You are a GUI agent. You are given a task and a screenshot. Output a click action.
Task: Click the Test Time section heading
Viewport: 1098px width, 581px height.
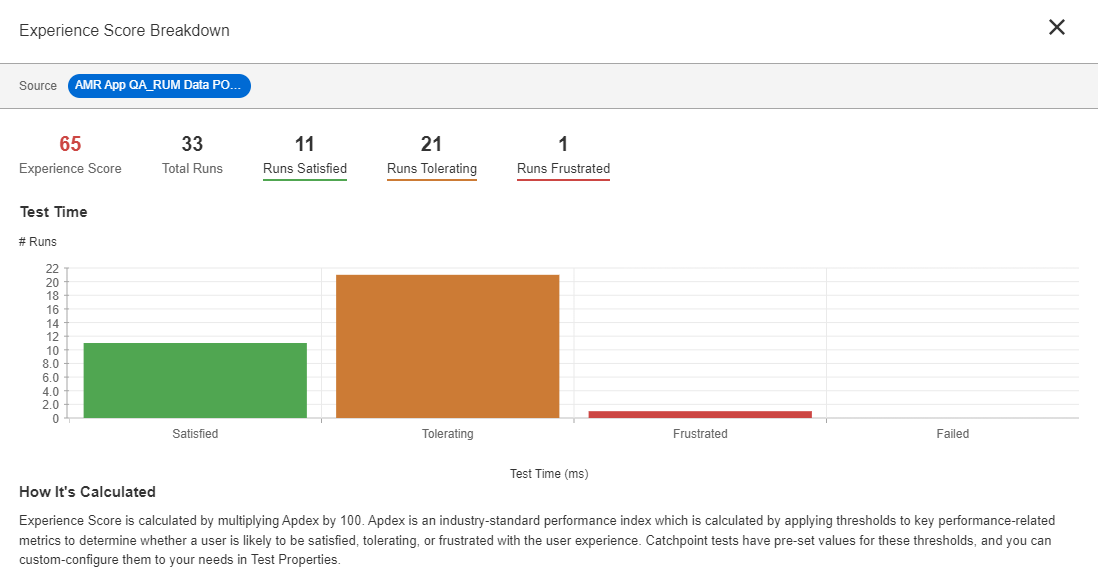click(x=53, y=212)
